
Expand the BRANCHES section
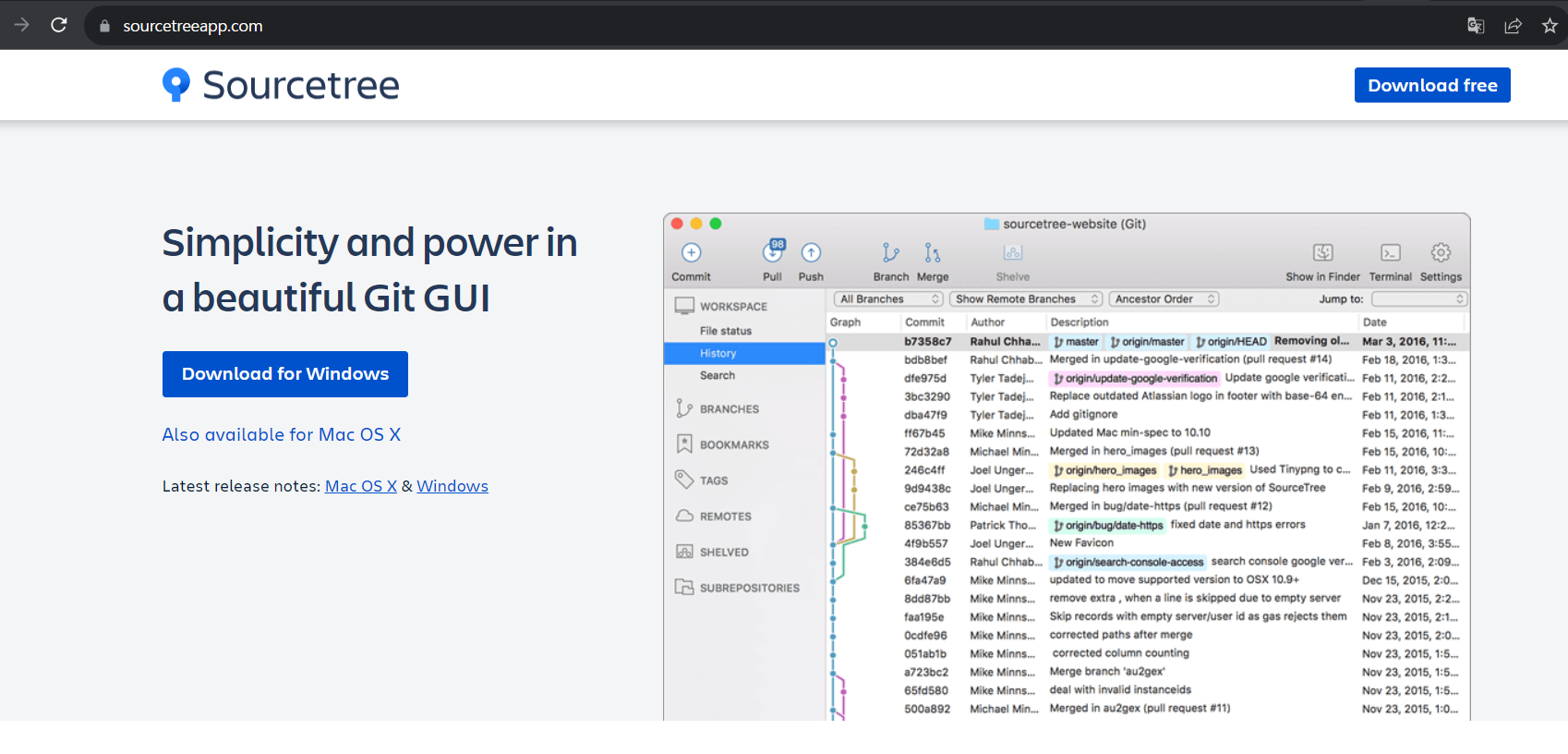pos(730,409)
